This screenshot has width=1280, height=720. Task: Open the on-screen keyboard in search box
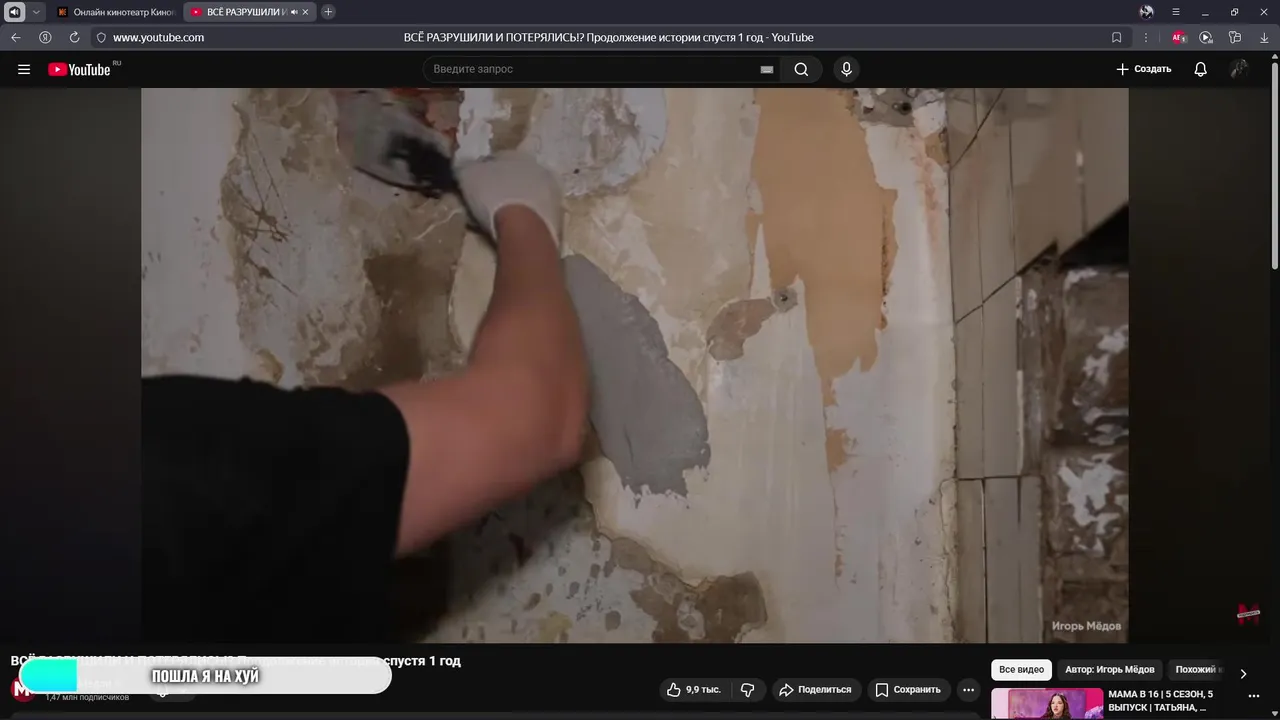[767, 69]
